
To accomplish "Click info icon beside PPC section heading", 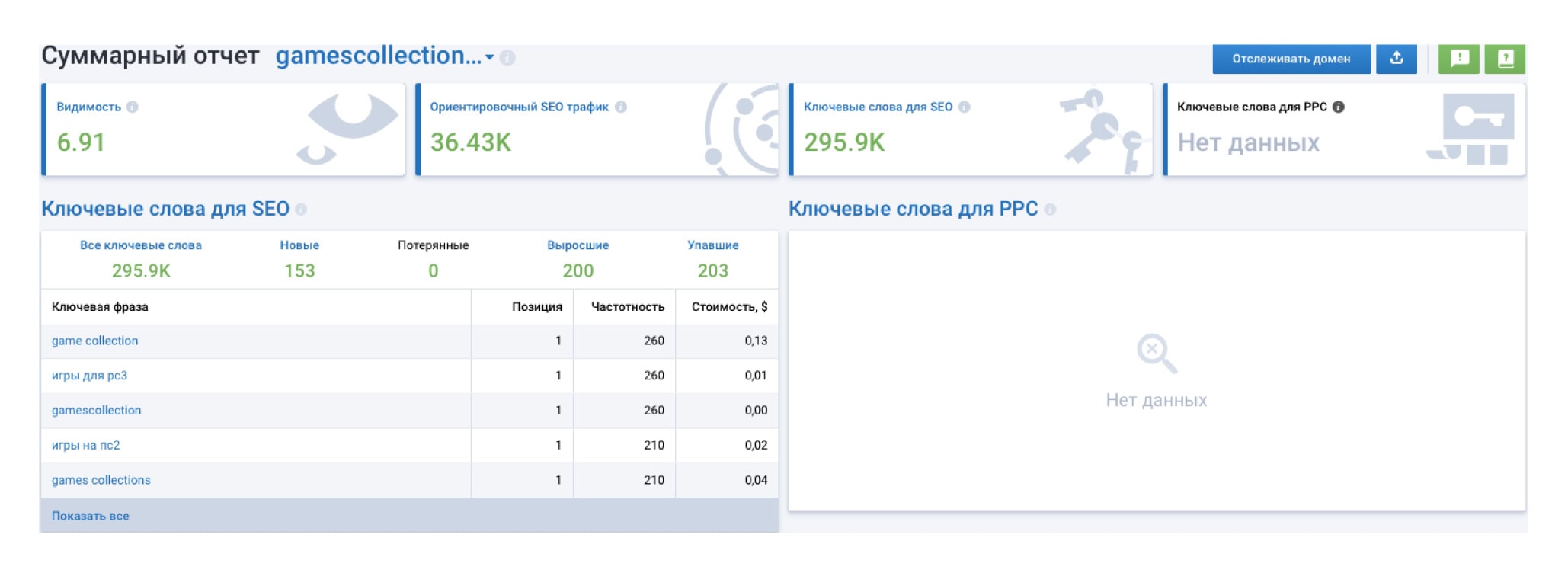I will (1050, 210).
